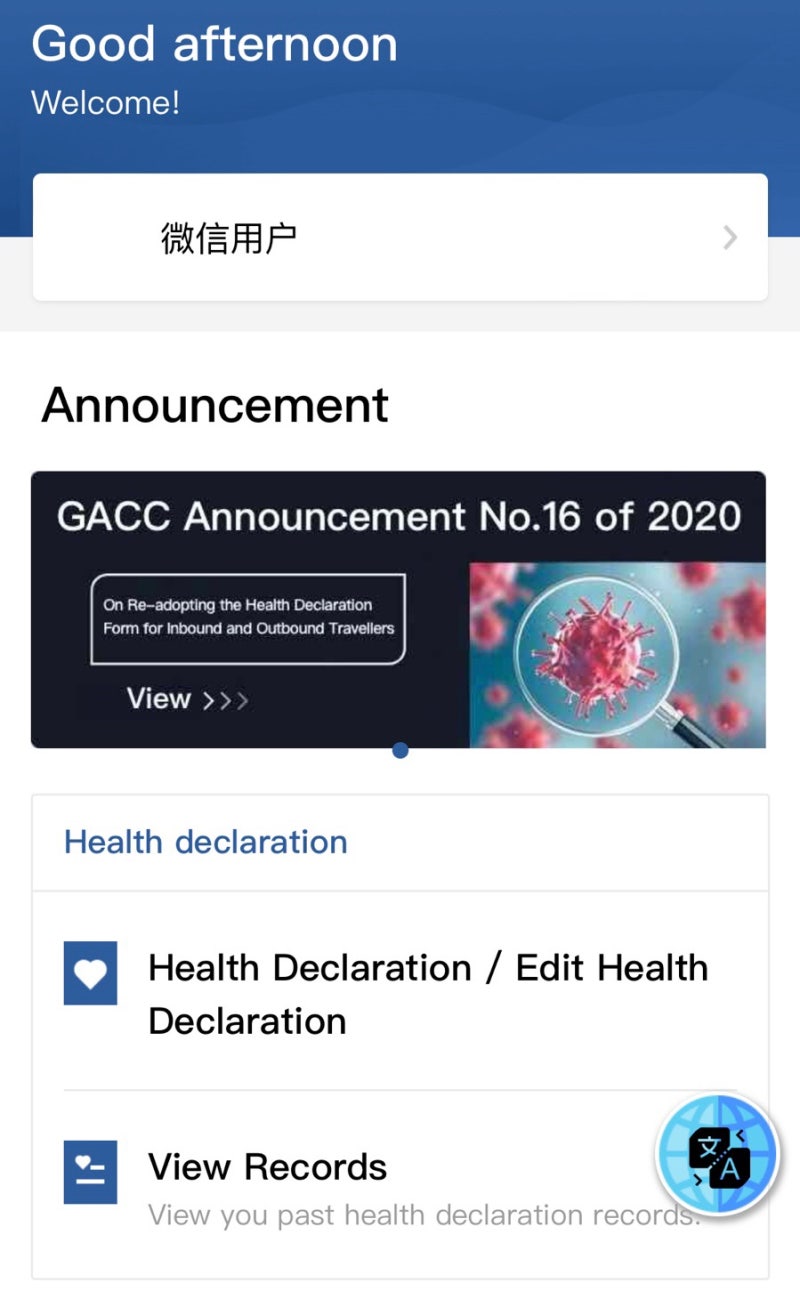Image resolution: width=800 pixels, height=1299 pixels.
Task: Tap the Health declaration section header
Action: click(205, 842)
